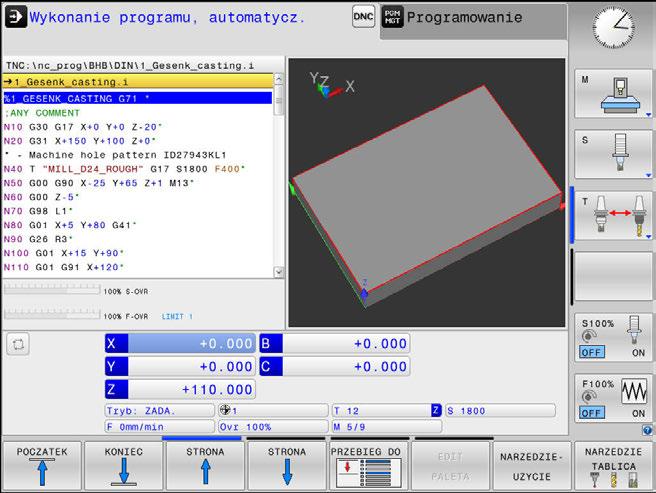This screenshot has width=656, height=493.
Task: Switch S100% spindle override ON
Action: point(638,353)
